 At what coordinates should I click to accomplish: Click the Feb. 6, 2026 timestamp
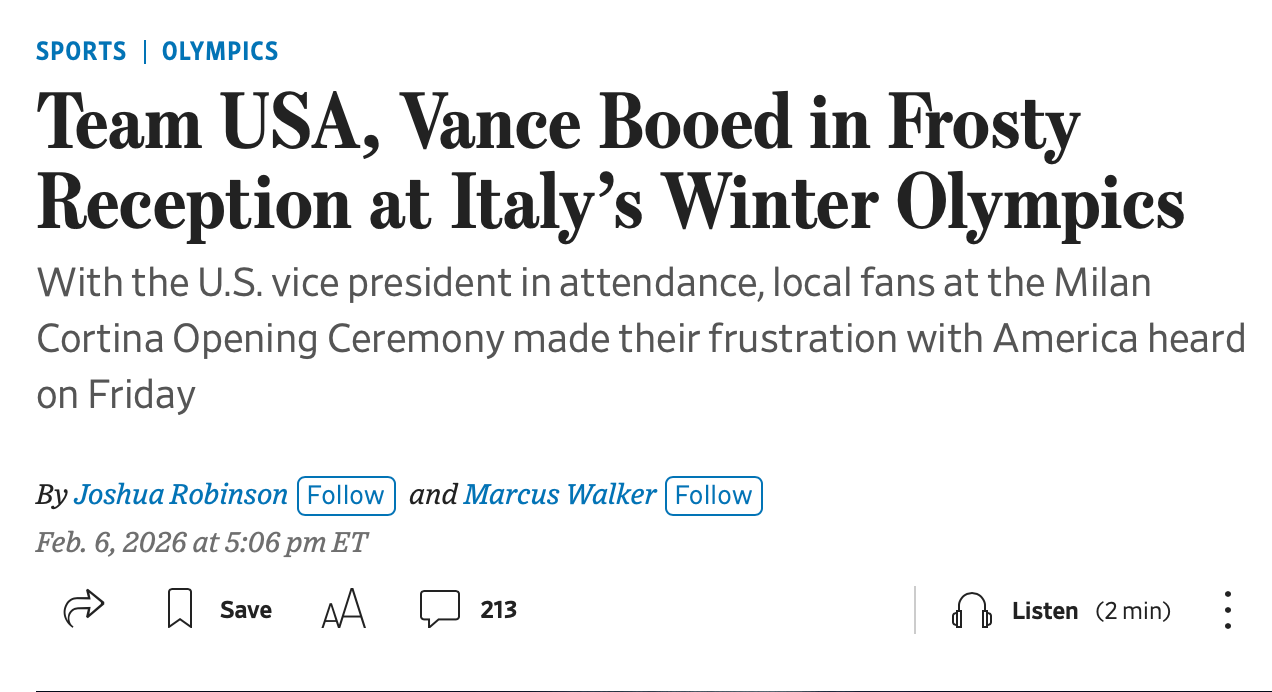(202, 542)
